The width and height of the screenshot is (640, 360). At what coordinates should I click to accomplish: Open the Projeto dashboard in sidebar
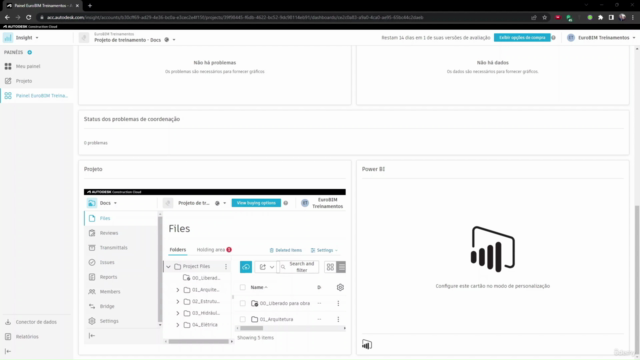24,81
